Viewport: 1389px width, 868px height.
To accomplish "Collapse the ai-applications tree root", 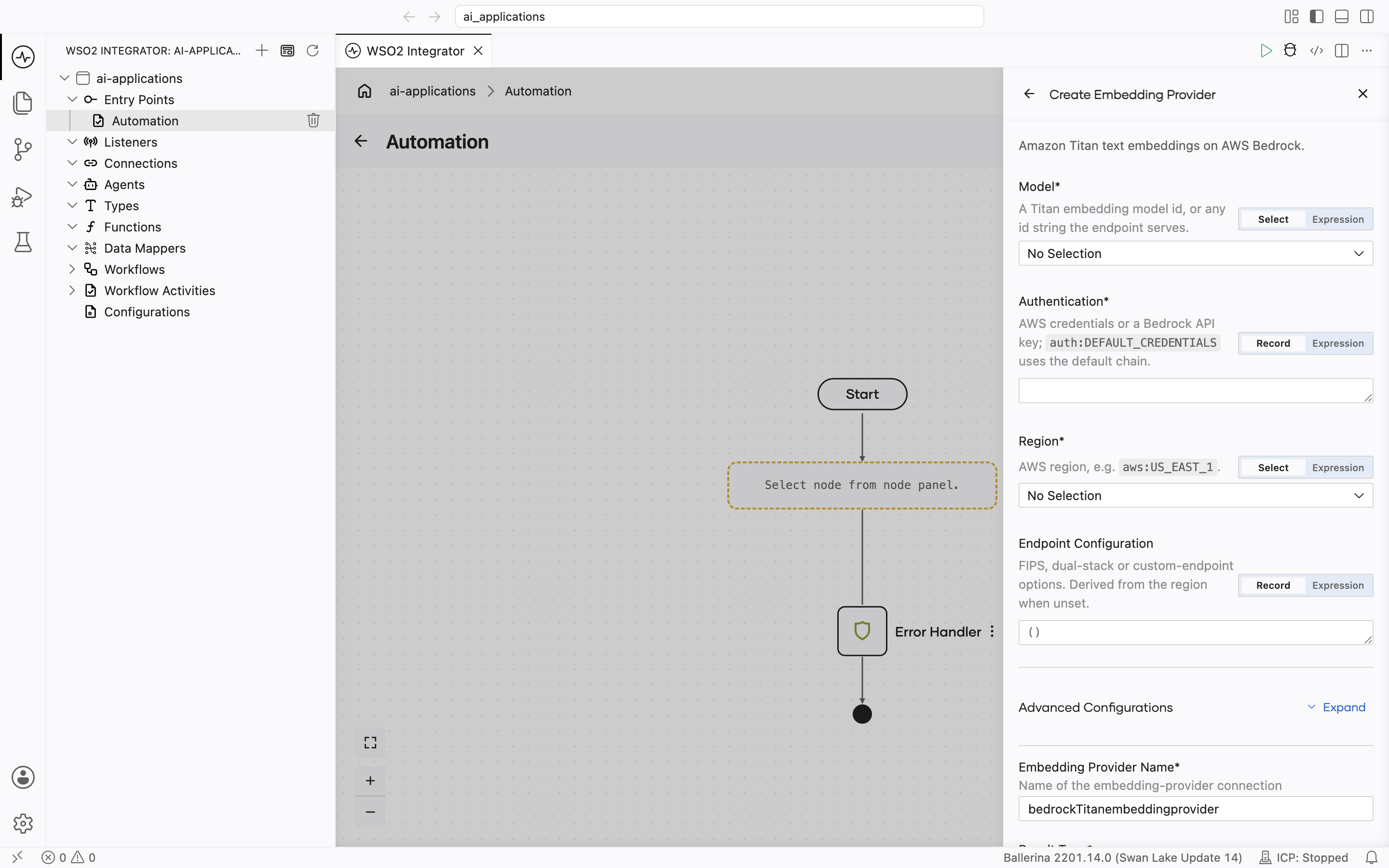I will [65, 78].
